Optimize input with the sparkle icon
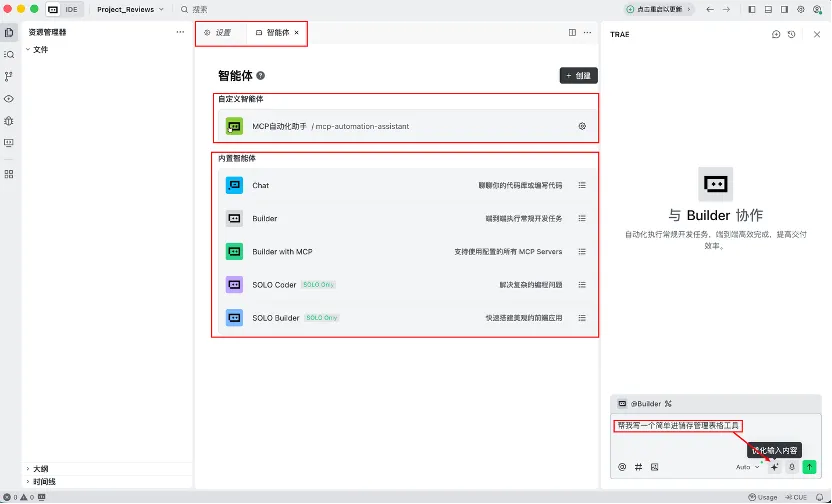Viewport: 832px width, 504px height. (775, 467)
